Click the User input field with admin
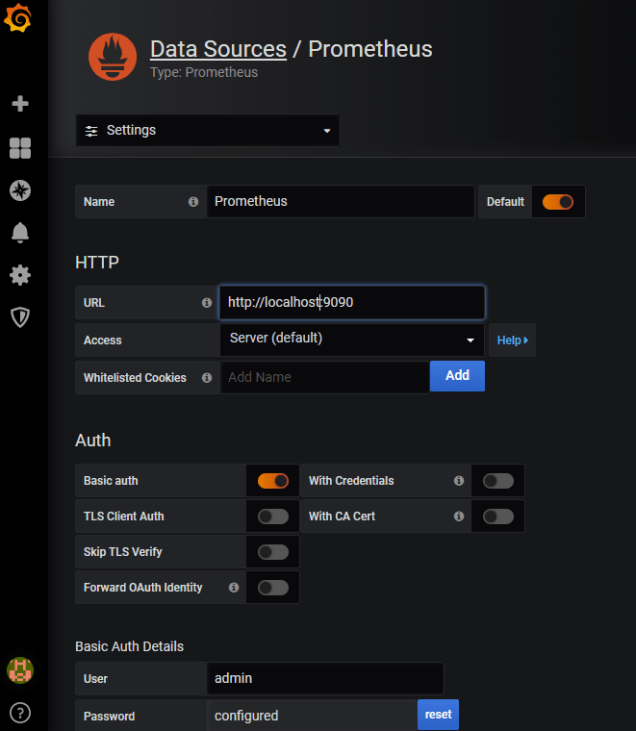Screen dimensions: 636x731 tap(325, 678)
